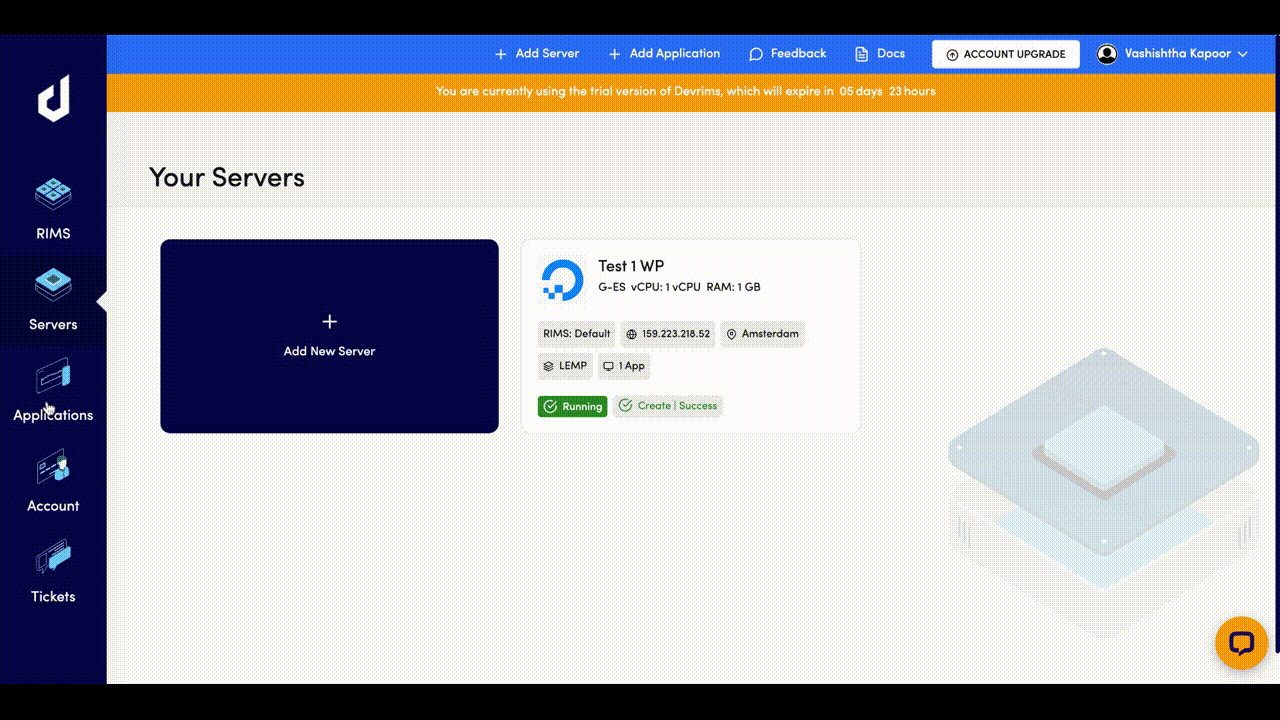Click the Your Servers heading

pos(227,177)
